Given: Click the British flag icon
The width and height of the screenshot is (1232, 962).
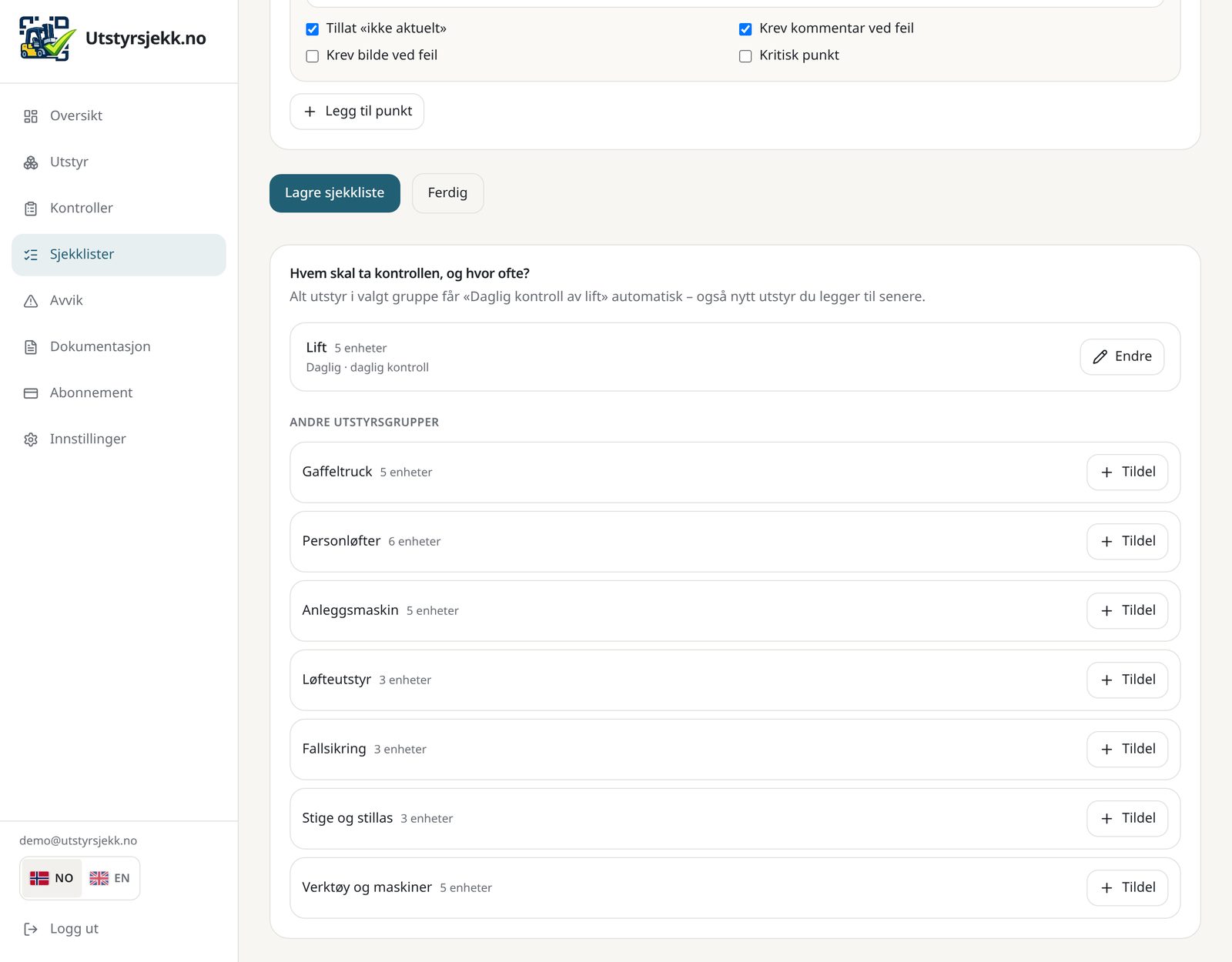Looking at the screenshot, I should [99, 878].
